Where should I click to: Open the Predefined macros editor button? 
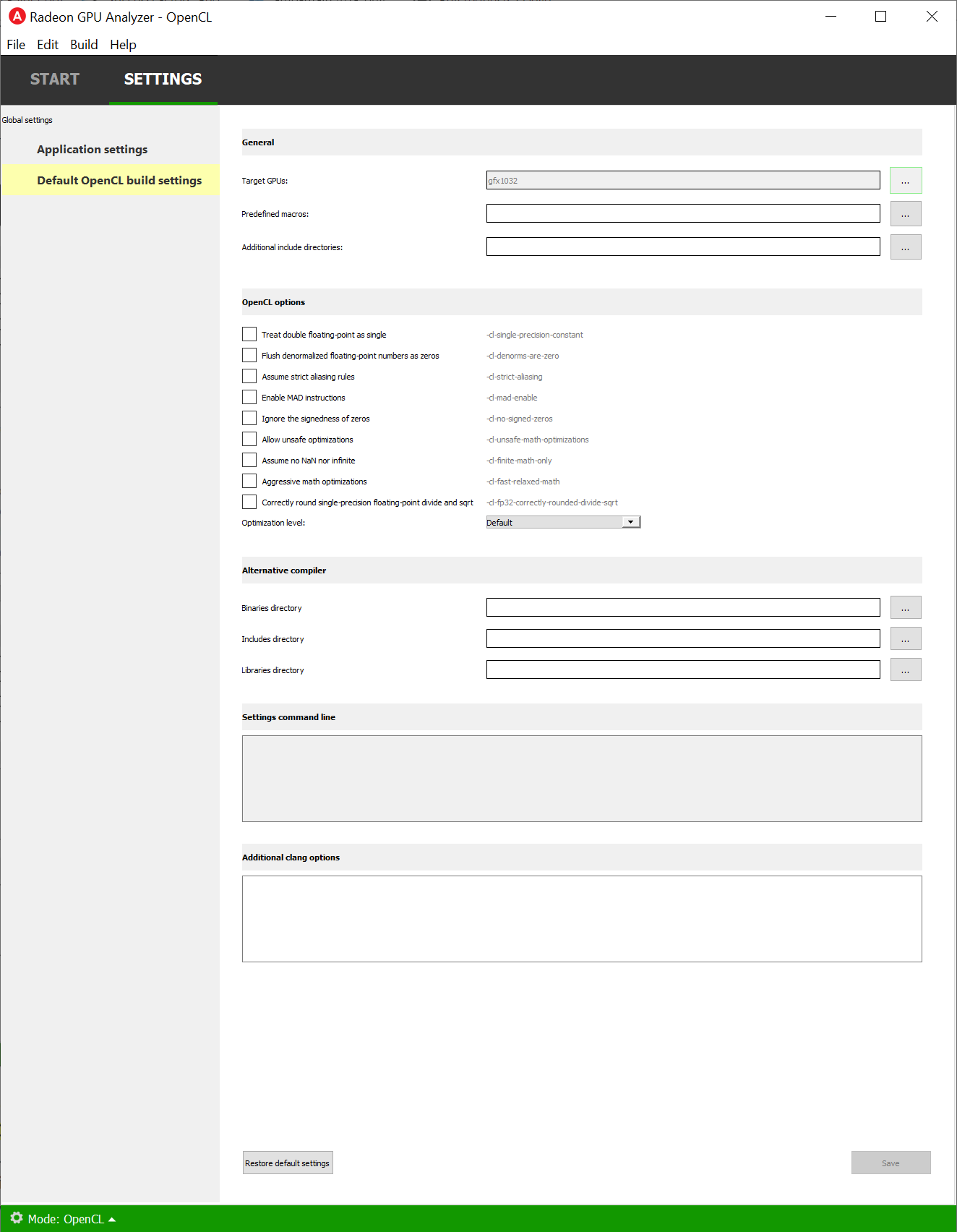(x=905, y=214)
